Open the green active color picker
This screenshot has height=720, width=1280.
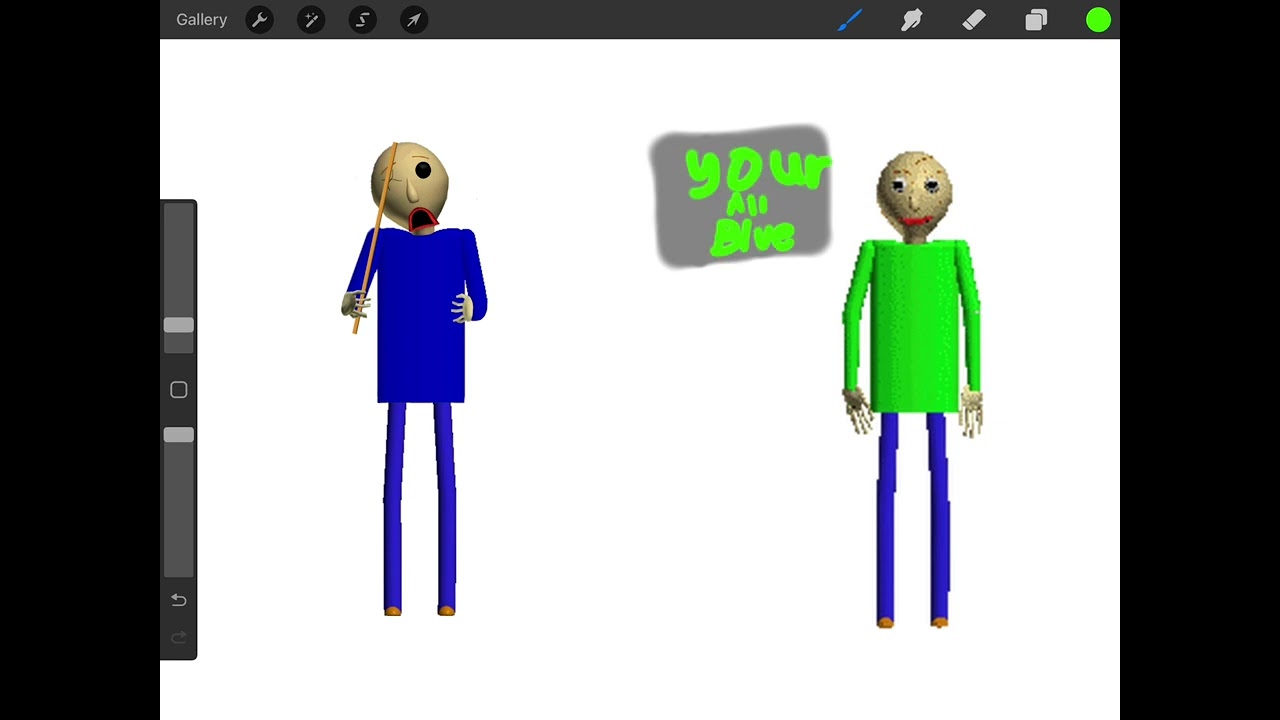(x=1098, y=20)
